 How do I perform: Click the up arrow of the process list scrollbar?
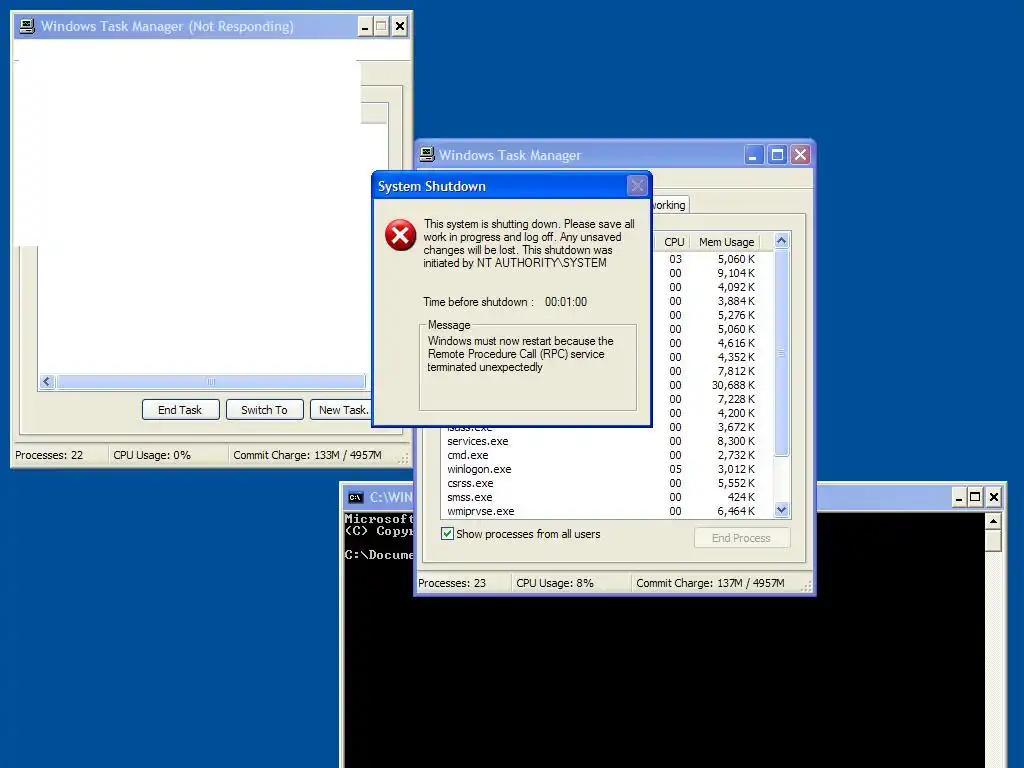click(782, 241)
